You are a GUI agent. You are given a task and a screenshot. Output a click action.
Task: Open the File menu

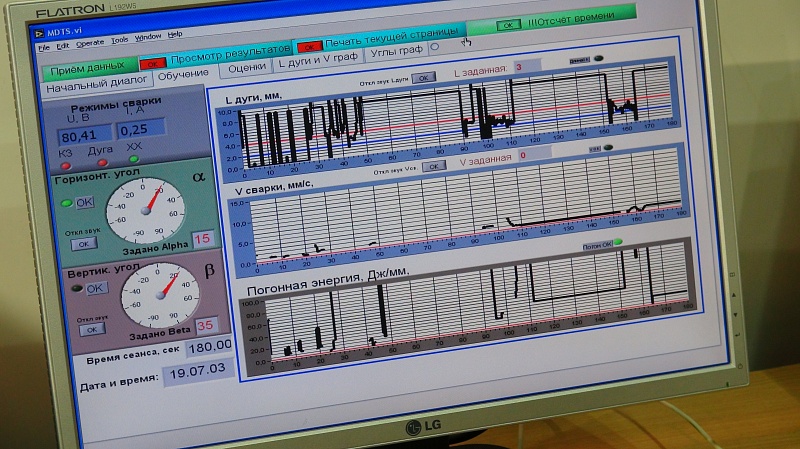43,46
